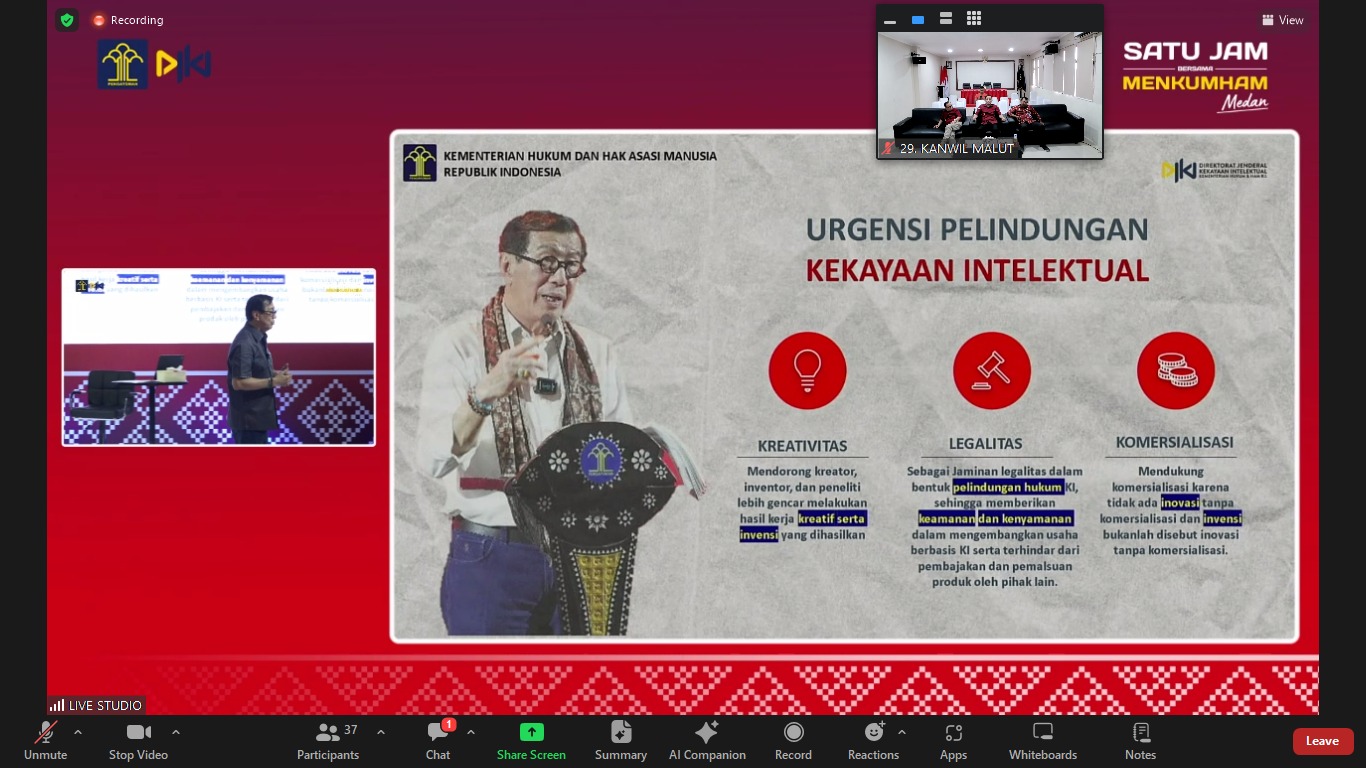The height and width of the screenshot is (768, 1366).
Task: Open the Chat panel
Action: [438, 741]
